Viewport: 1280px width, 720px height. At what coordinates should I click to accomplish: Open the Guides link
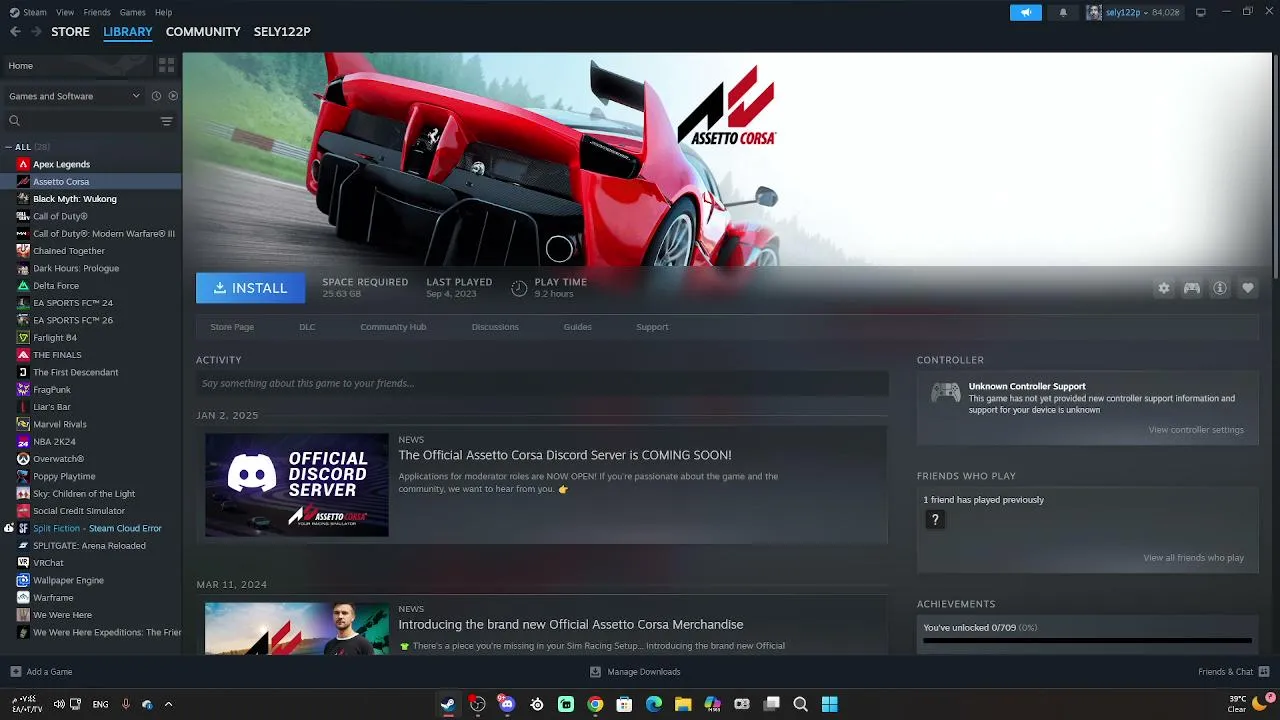[x=577, y=327]
